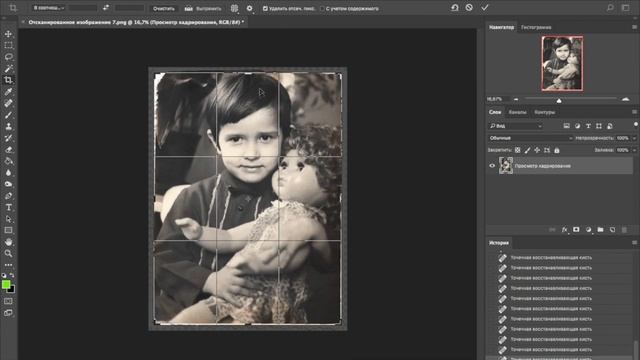Screen dimensions: 640x360
Task: Toggle layer filtering switch on/off
Action: click(636, 124)
